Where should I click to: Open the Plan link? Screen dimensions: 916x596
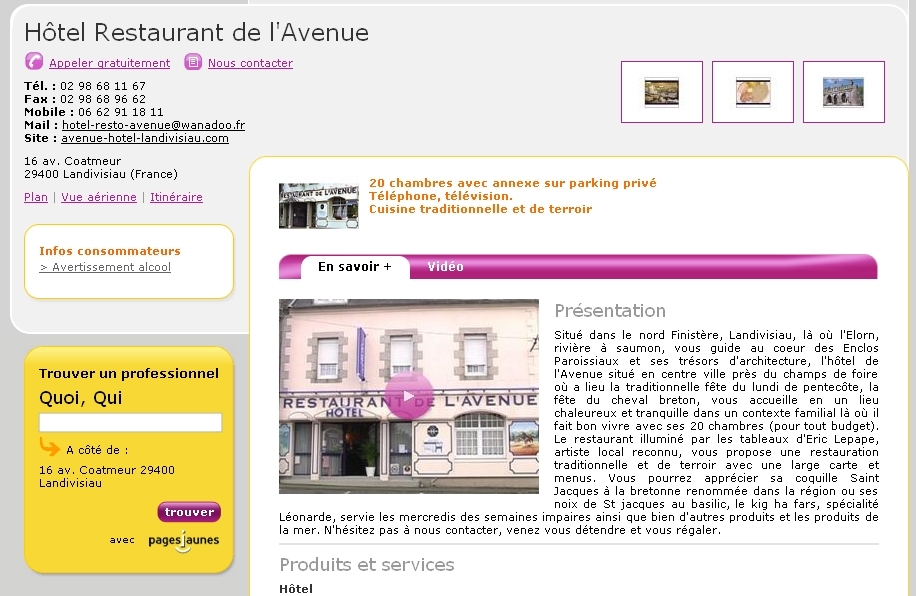(x=36, y=197)
